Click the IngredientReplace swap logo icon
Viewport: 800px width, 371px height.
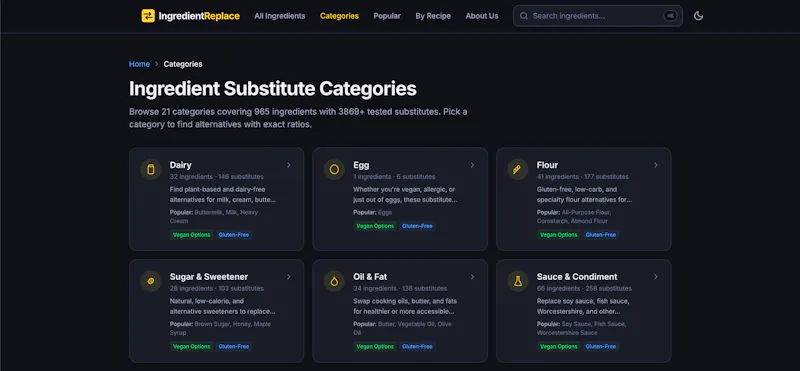pyautogui.click(x=148, y=16)
